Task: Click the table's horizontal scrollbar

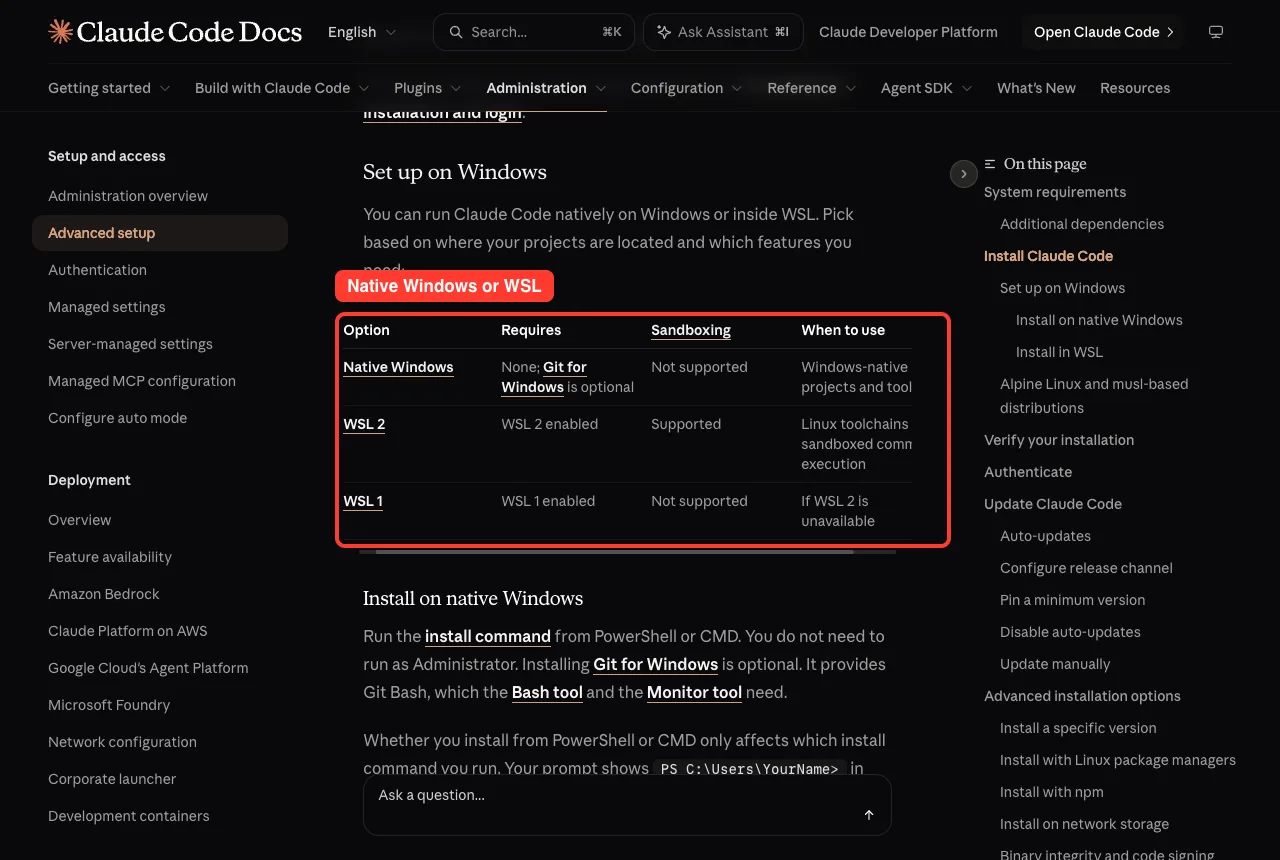Action: pos(614,551)
